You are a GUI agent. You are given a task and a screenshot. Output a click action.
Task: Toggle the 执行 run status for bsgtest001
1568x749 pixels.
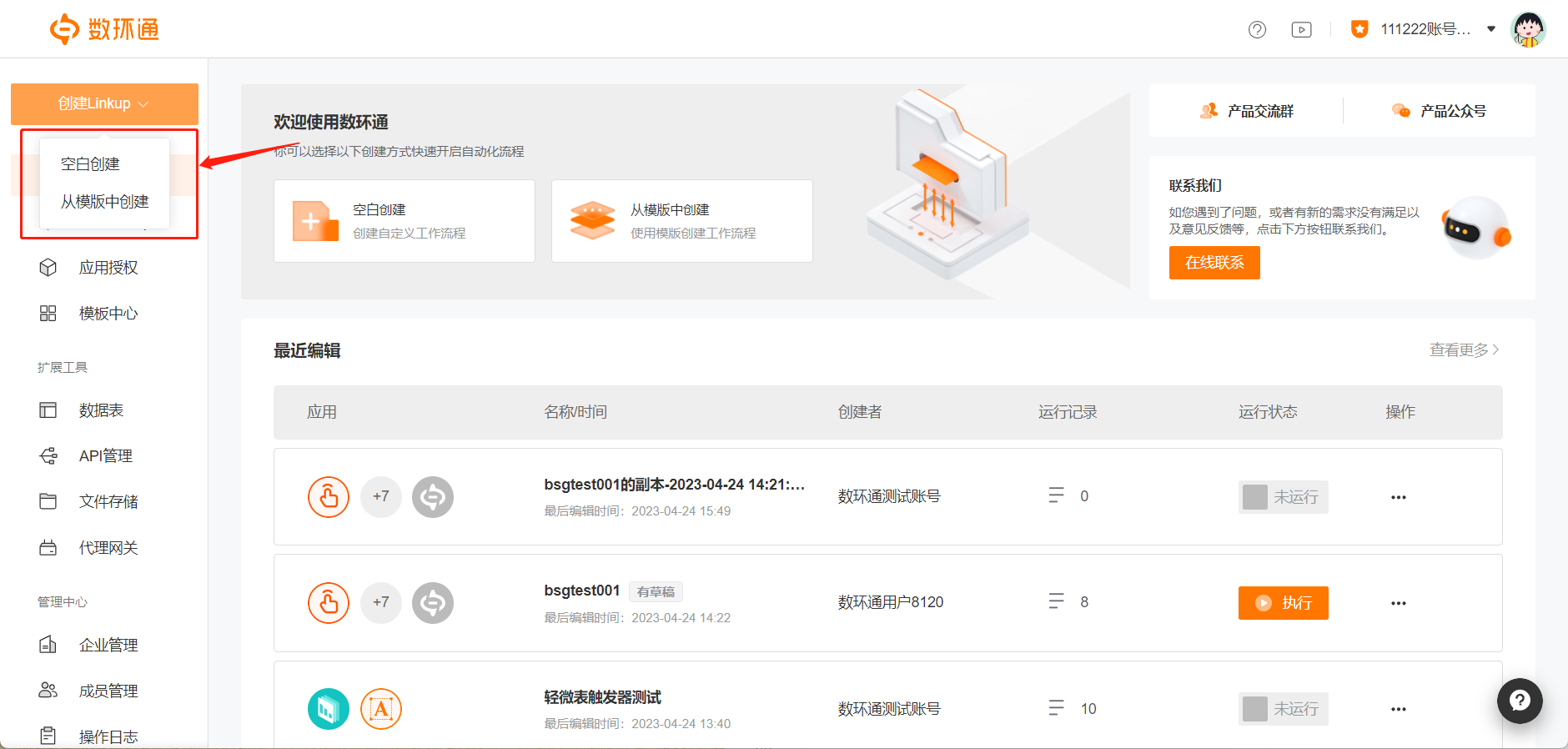coord(1283,603)
